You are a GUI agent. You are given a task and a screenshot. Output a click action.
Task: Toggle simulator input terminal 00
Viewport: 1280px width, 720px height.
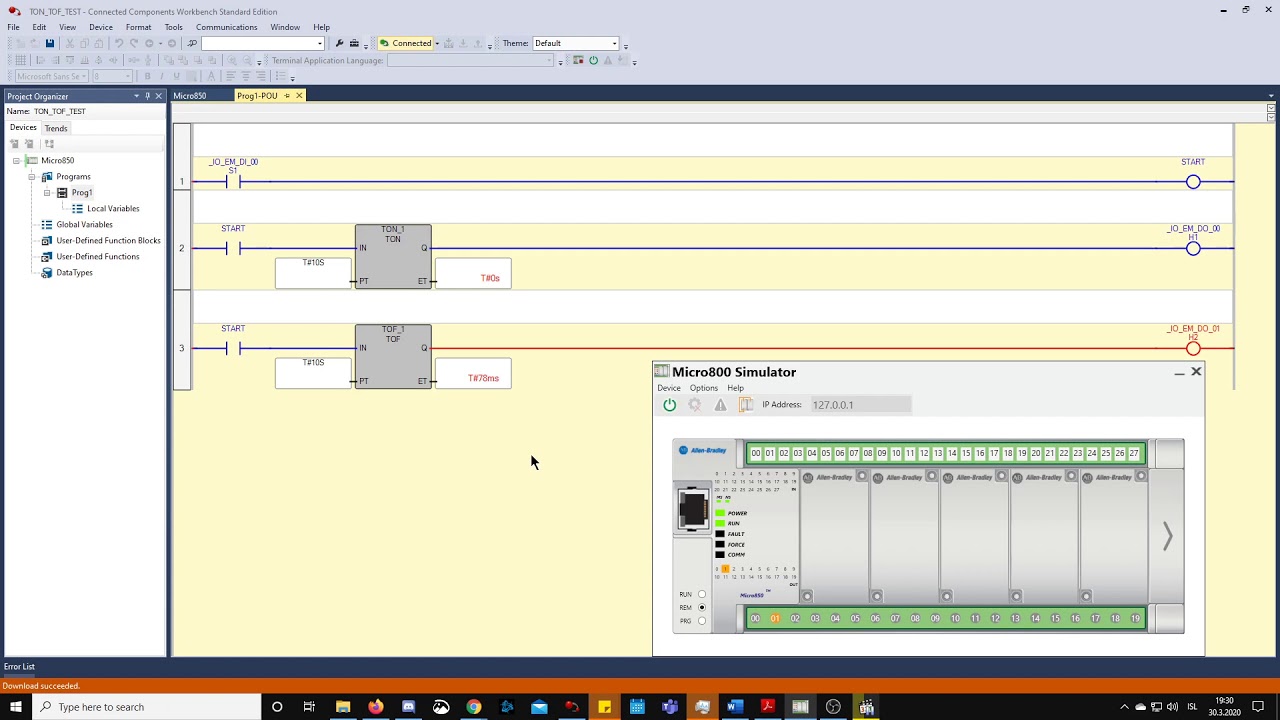[756, 453]
